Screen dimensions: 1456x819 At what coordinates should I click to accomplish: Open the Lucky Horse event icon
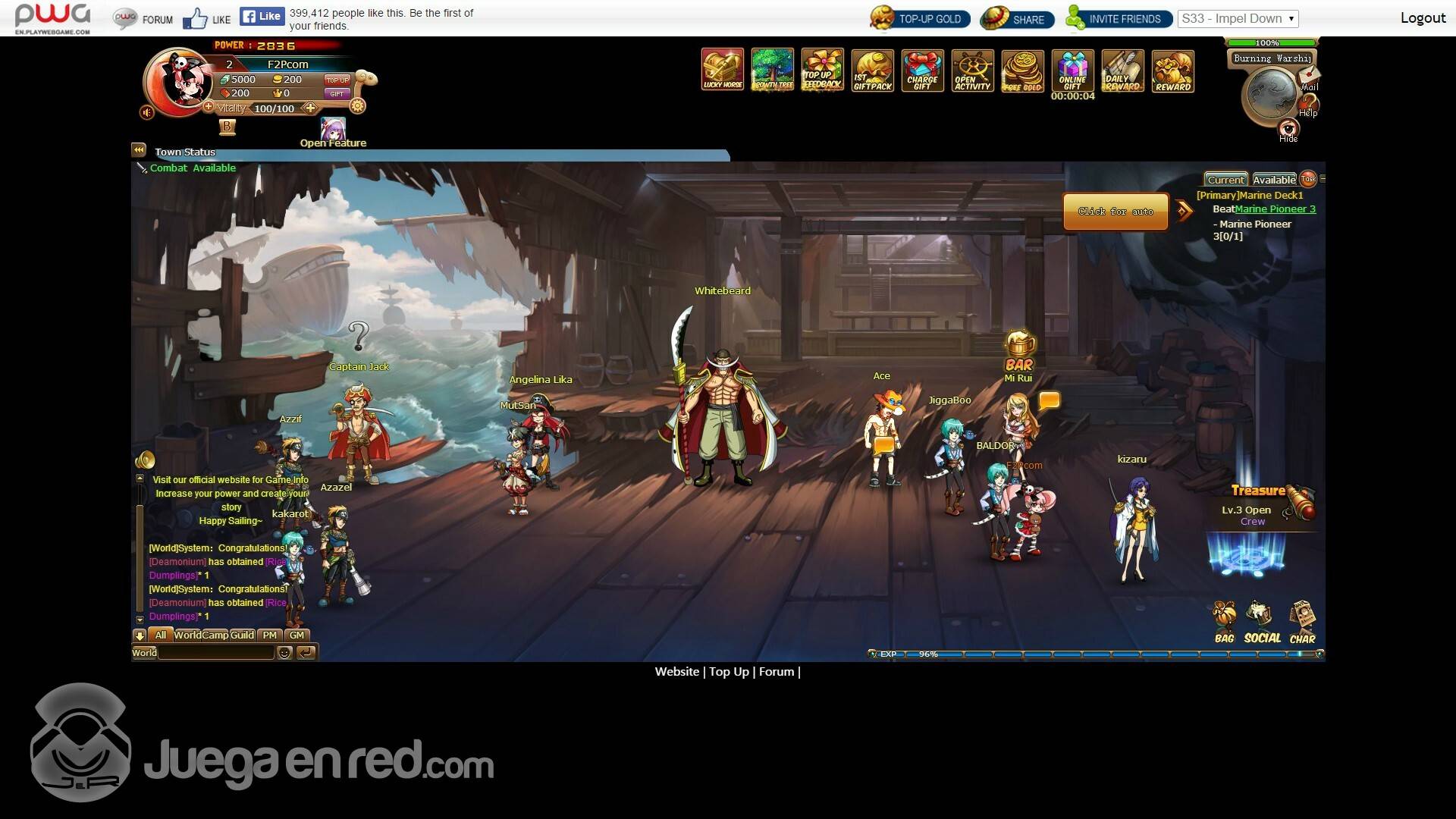[722, 71]
